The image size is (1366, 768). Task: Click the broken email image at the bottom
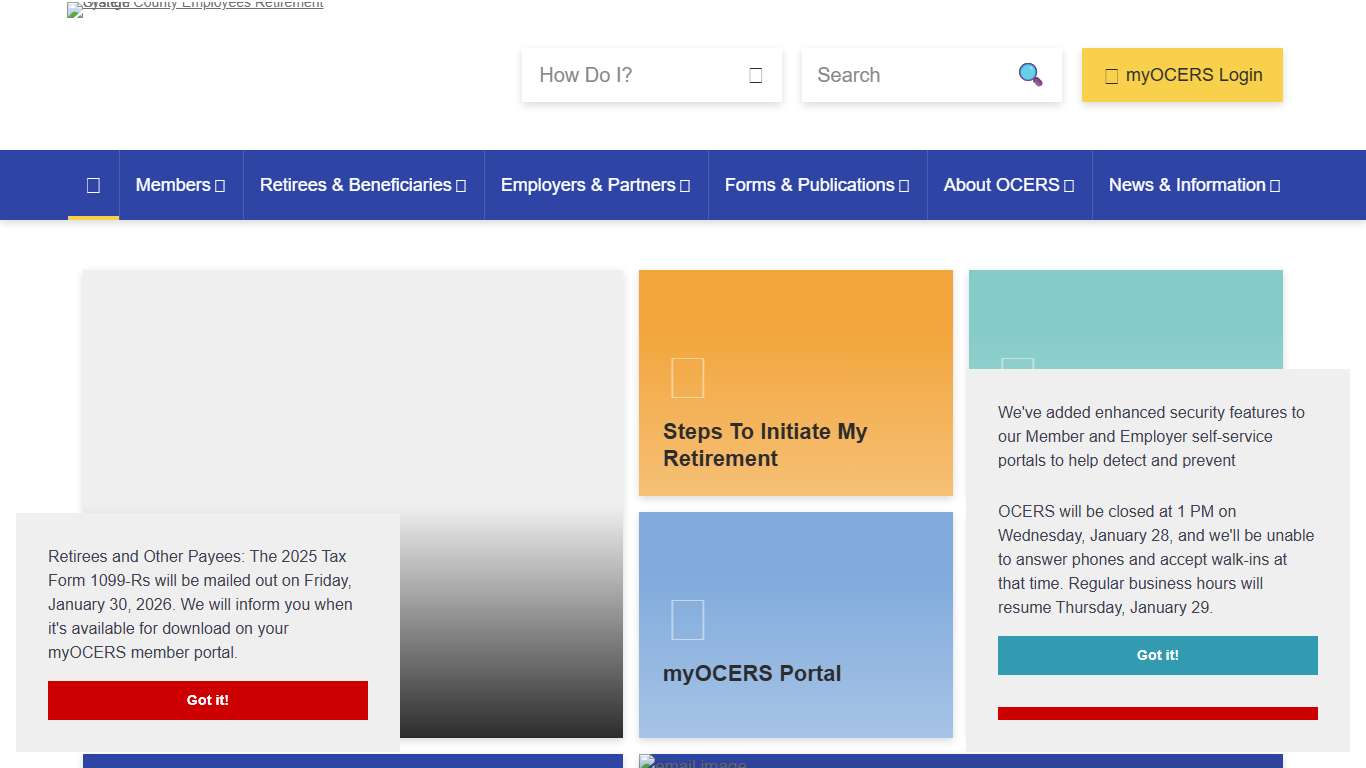tap(692, 762)
